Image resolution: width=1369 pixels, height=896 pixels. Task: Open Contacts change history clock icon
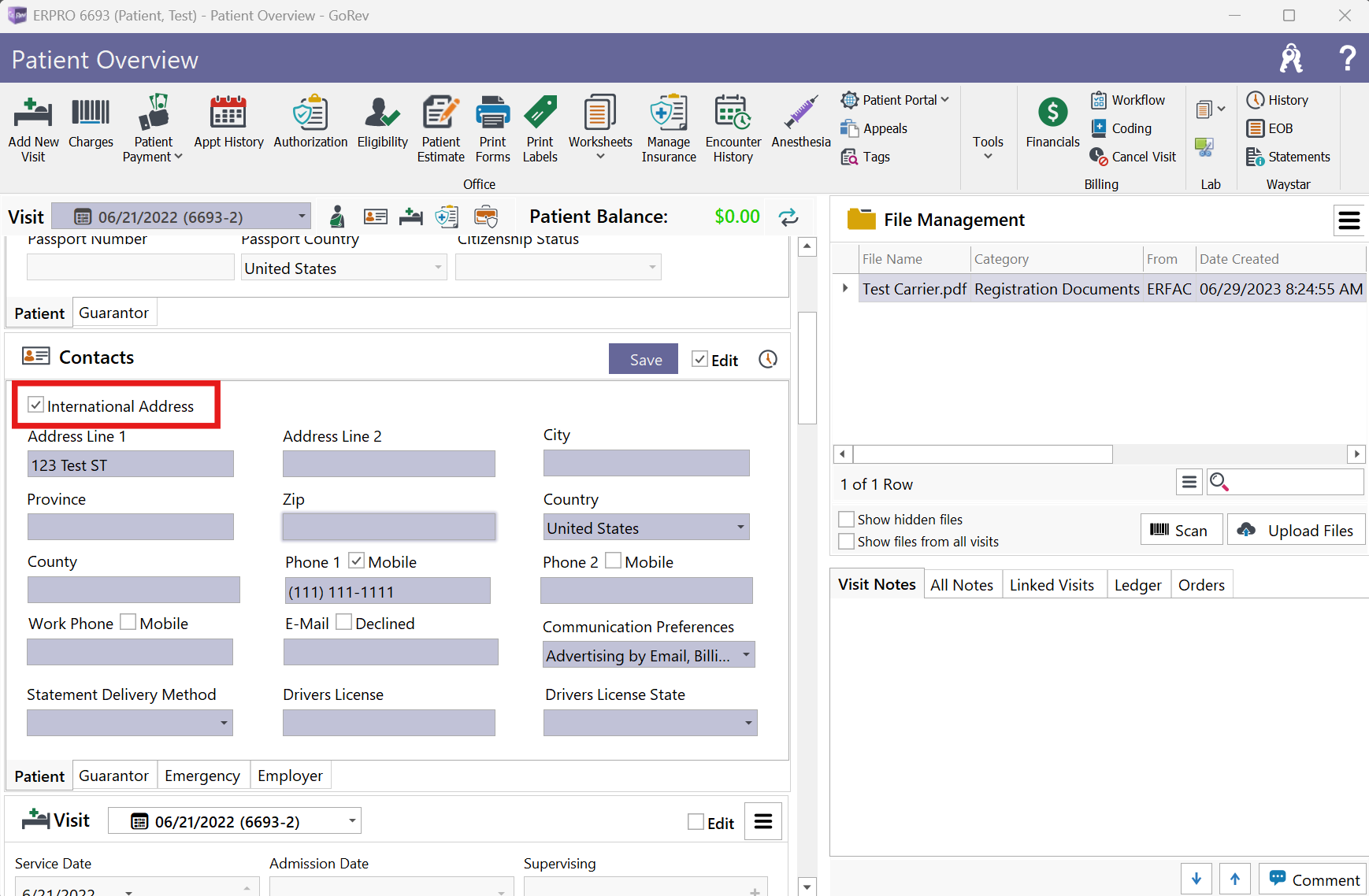[768, 359]
